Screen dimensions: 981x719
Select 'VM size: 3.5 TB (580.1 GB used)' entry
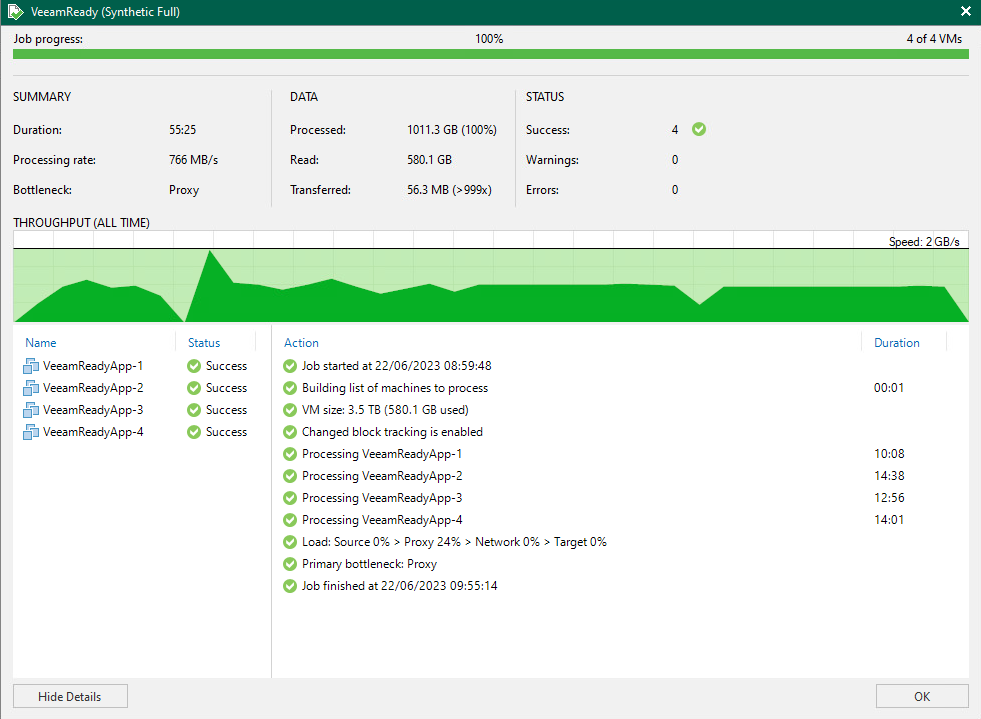pyautogui.click(x=385, y=410)
